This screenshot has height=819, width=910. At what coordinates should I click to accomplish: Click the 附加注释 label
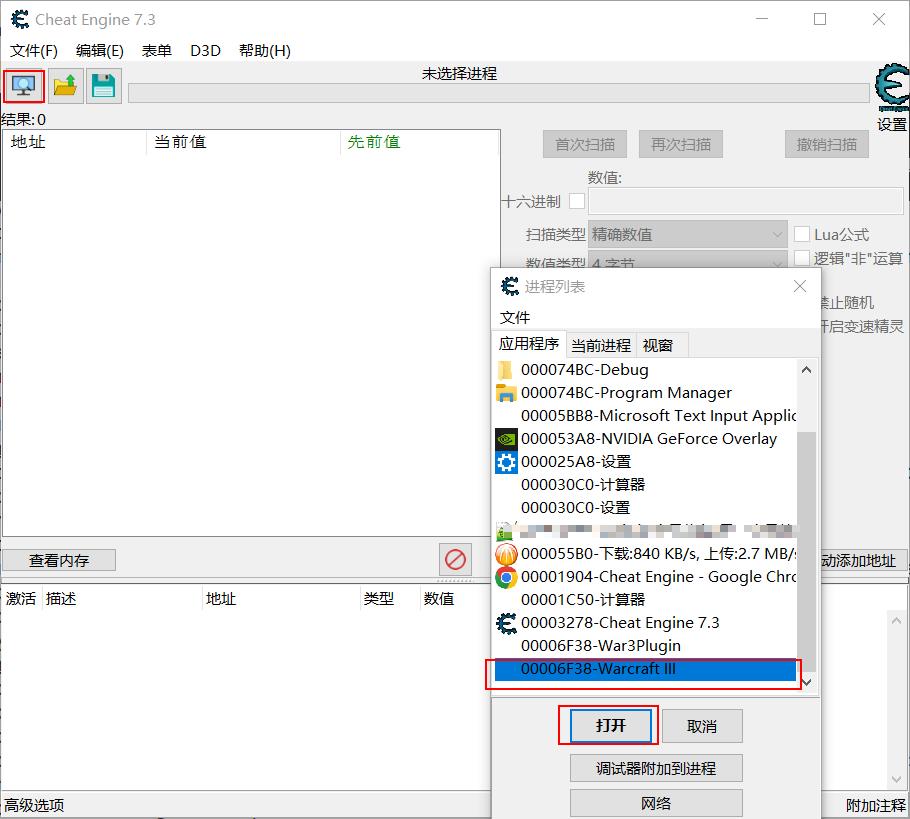coord(876,805)
